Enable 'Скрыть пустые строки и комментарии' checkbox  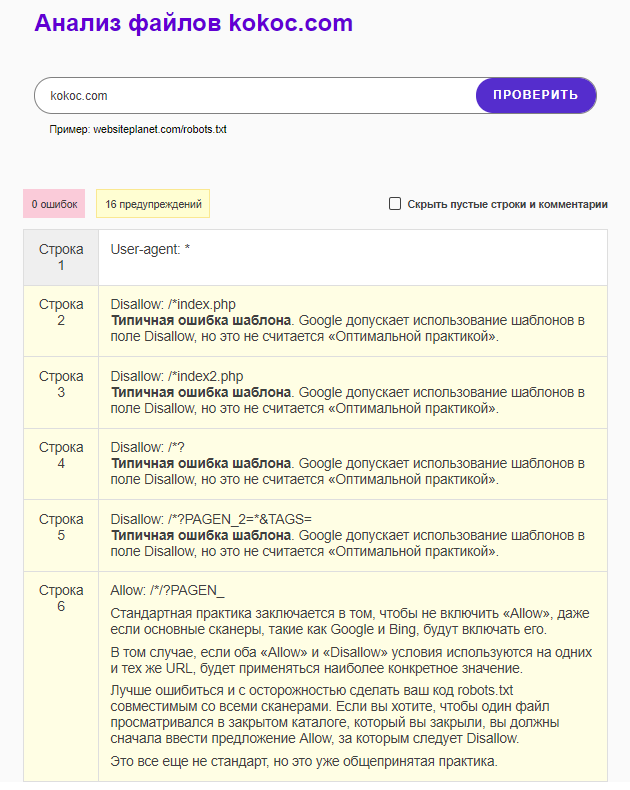(x=395, y=204)
